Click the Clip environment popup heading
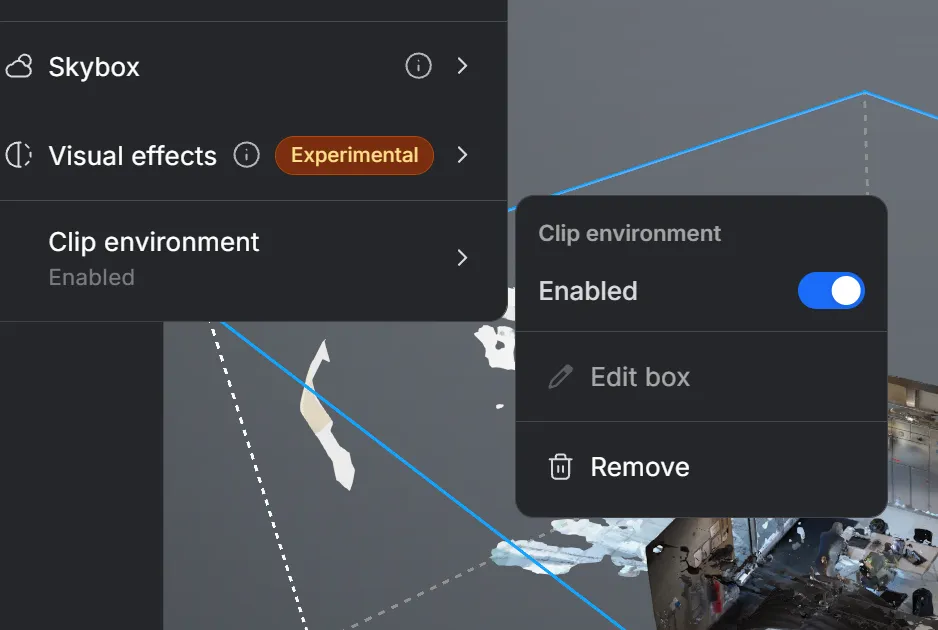Viewport: 938px width, 630px height. pos(629,233)
